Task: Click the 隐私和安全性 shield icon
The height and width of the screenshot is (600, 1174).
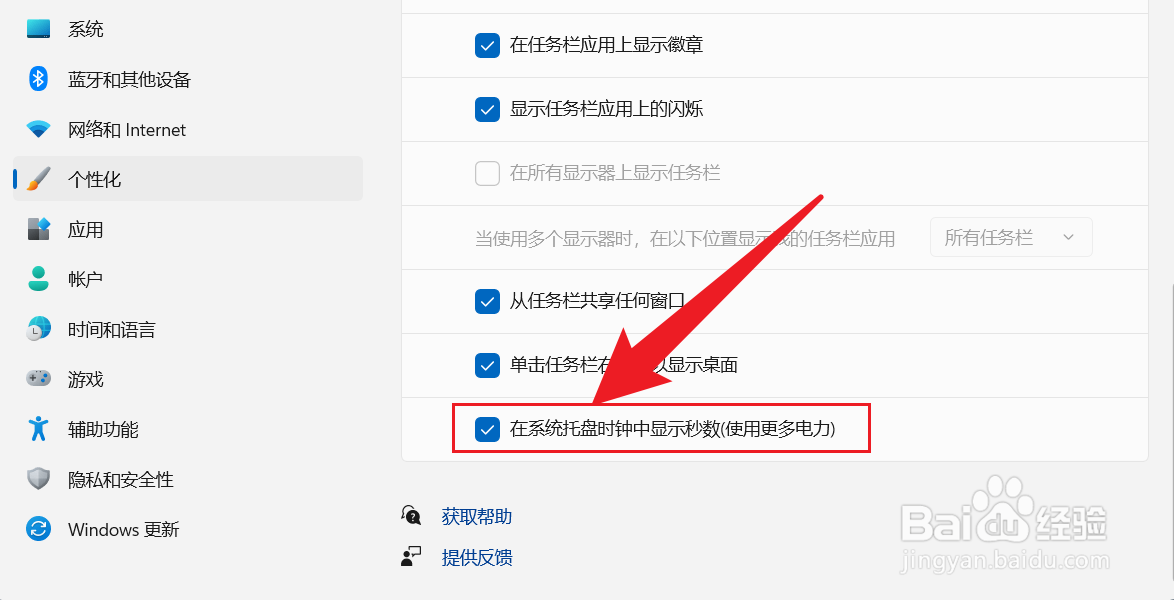Action: pos(38,479)
